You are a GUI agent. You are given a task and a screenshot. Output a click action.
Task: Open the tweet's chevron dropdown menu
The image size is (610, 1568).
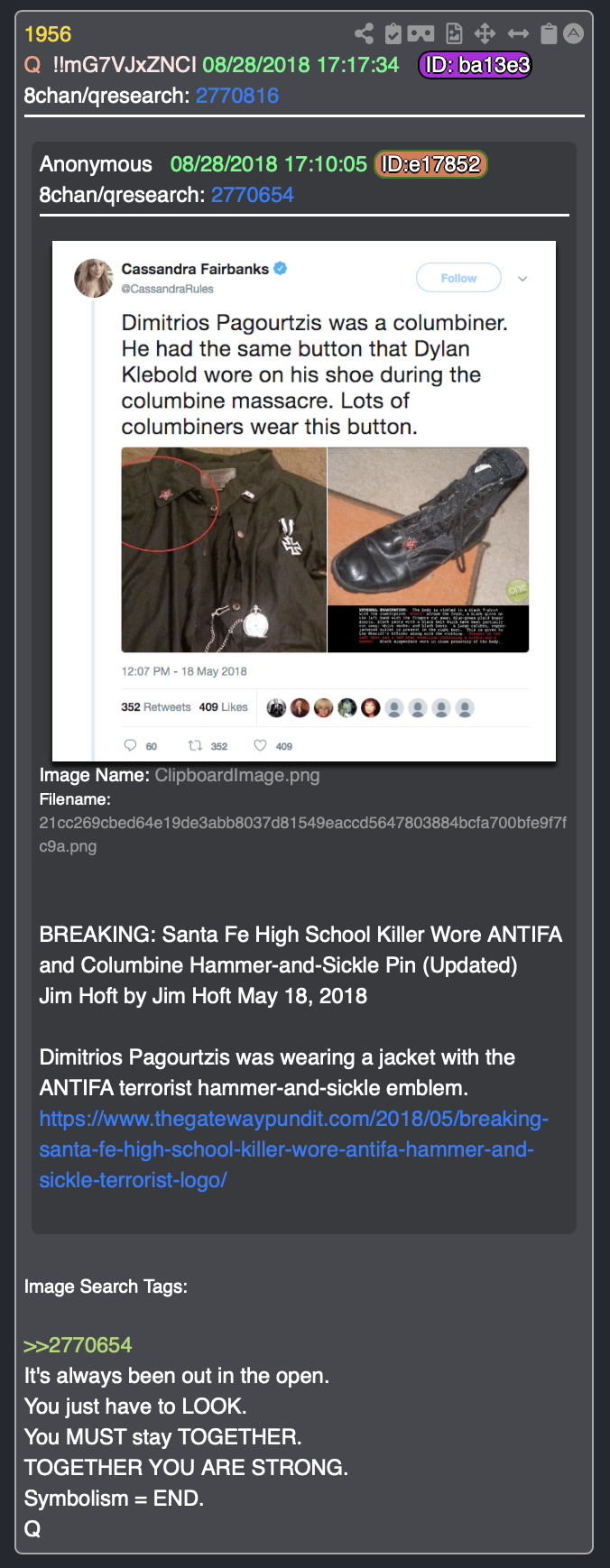point(522,279)
